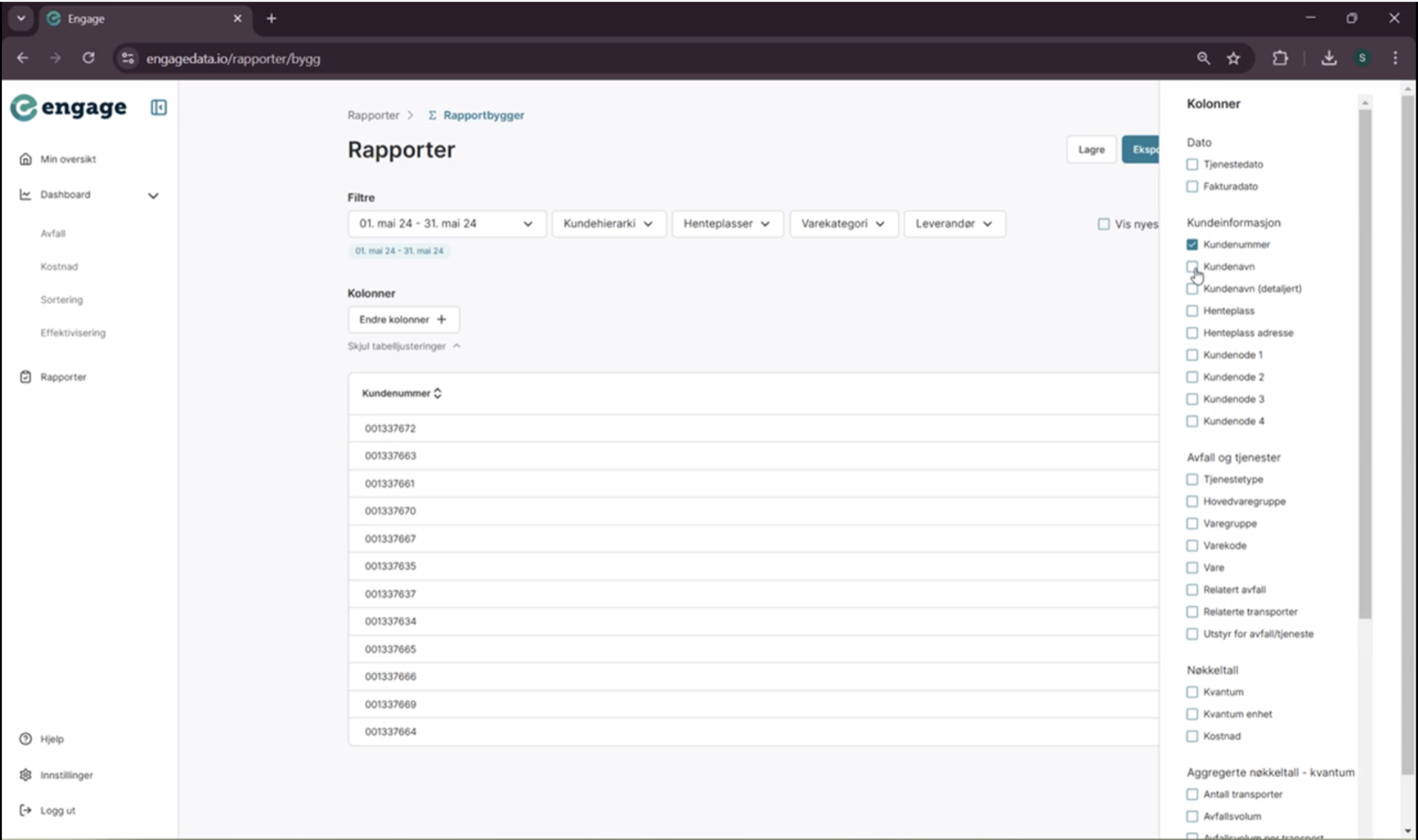Click the Dashboard chart icon
Screen dimensions: 1418x840
click(26, 195)
